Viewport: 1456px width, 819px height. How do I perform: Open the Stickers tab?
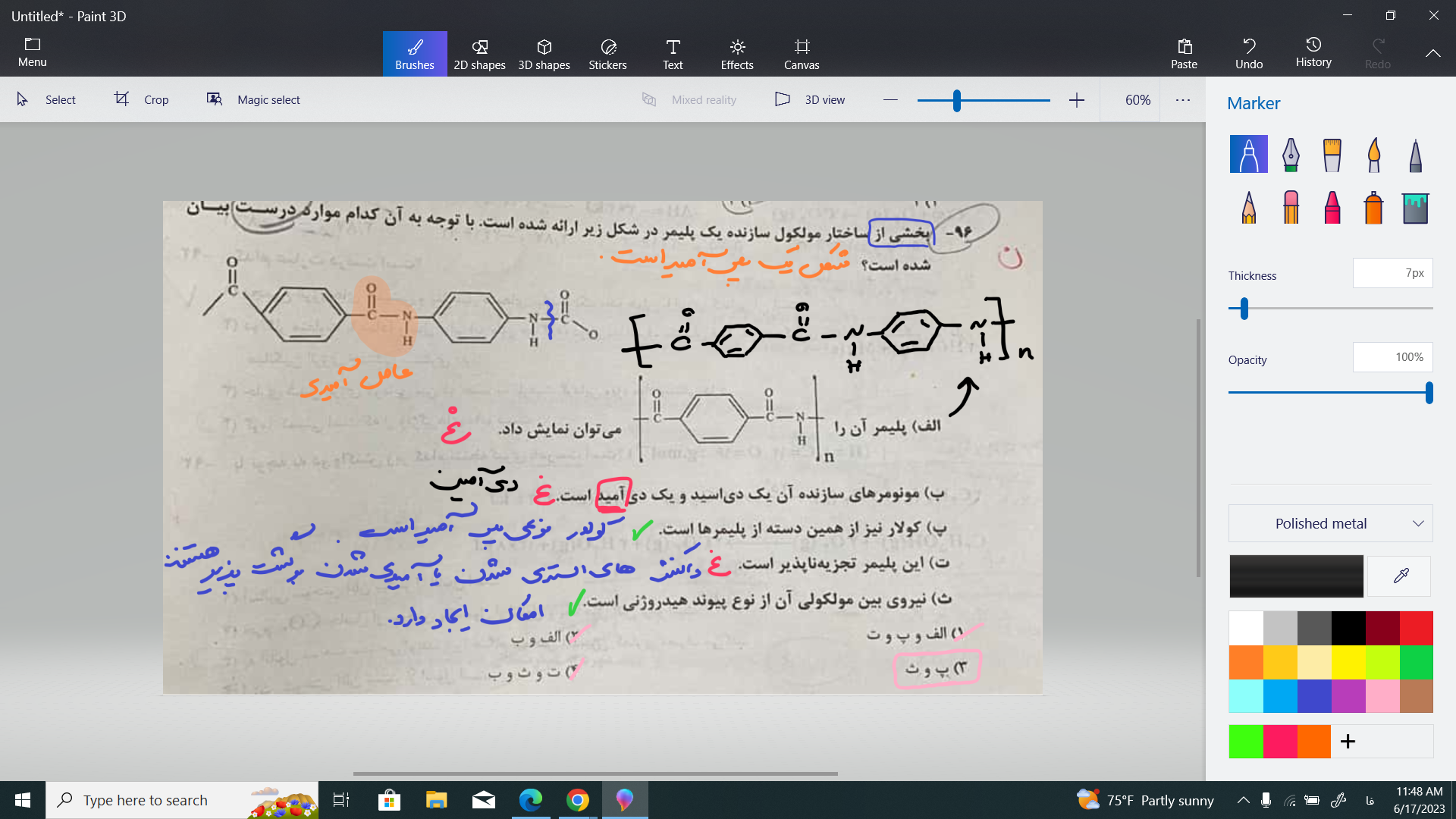coord(608,54)
